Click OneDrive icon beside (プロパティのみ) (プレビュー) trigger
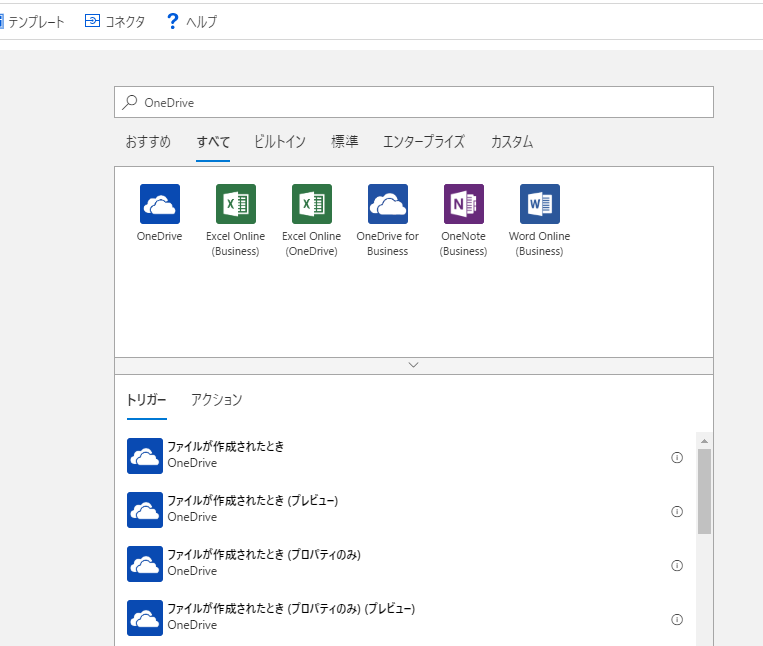Screen dimensions: 763x646 pyautogui.click(x=145, y=618)
